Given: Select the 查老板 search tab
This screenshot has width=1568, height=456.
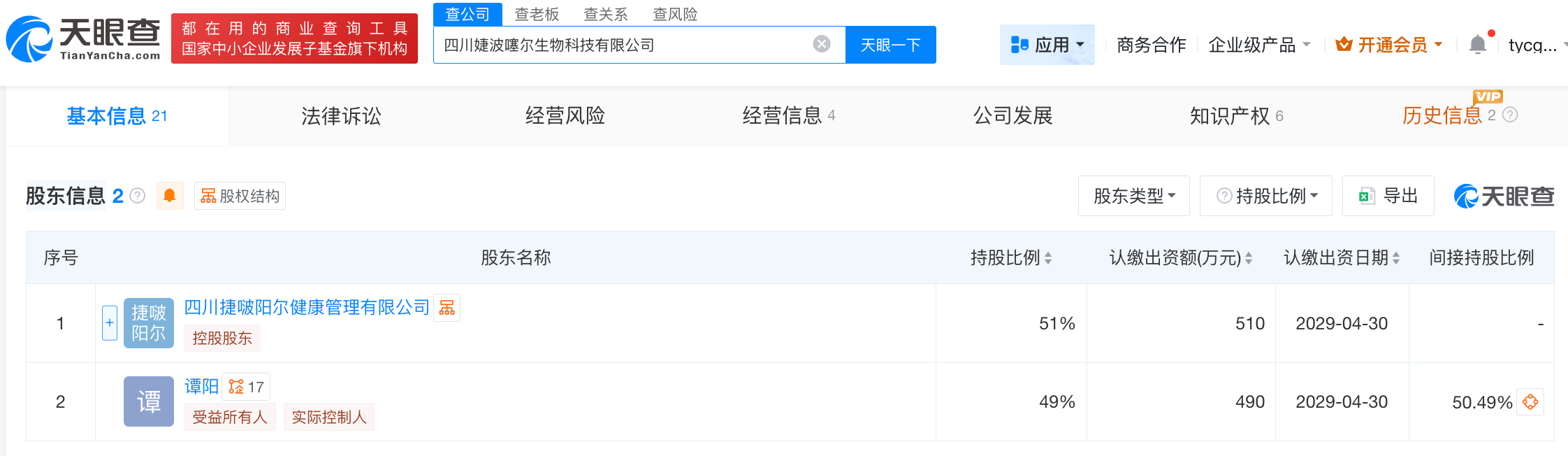Looking at the screenshot, I should (537, 14).
